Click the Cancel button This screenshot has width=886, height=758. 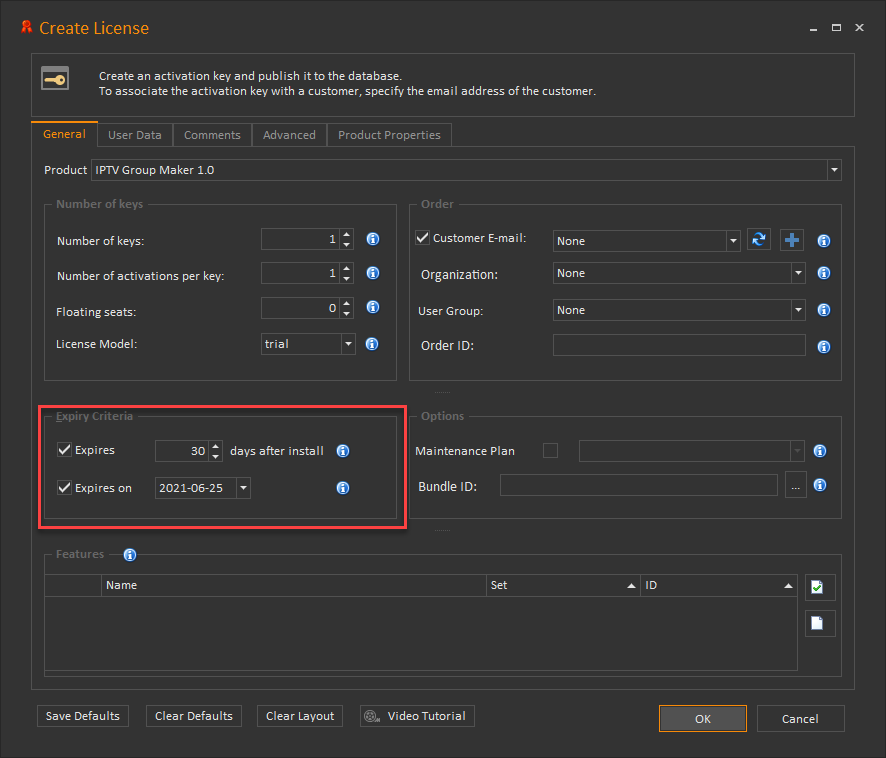click(800, 718)
